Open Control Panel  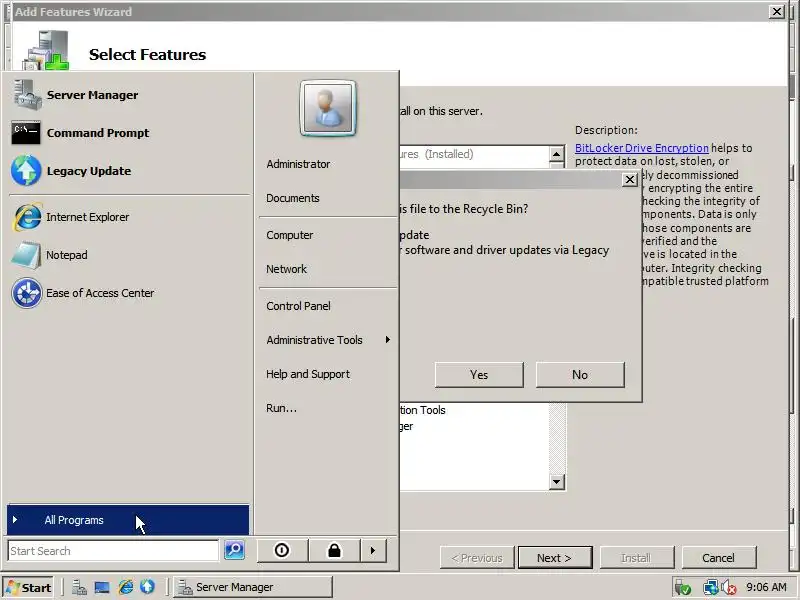tap(298, 306)
